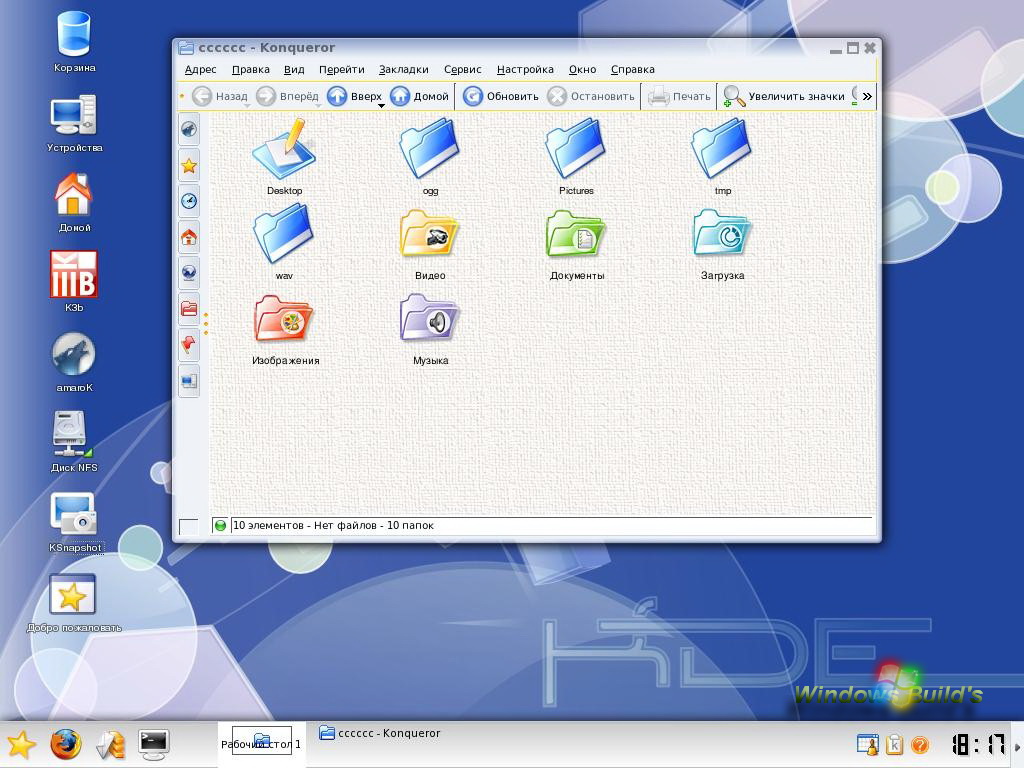Viewport: 1024px width, 768px height.
Task: Open the home folder tab in Konqueror's sidebar
Action: (189, 236)
